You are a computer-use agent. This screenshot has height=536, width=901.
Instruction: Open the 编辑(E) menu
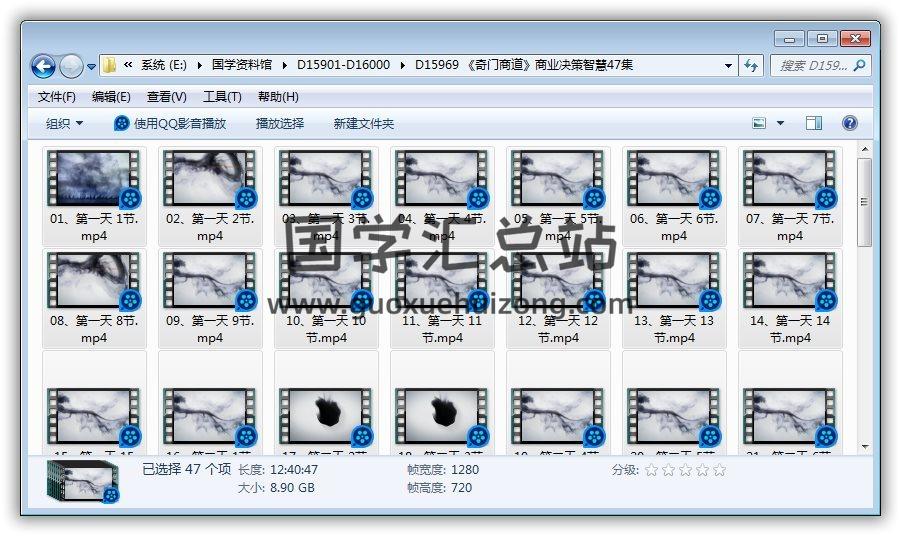point(111,97)
